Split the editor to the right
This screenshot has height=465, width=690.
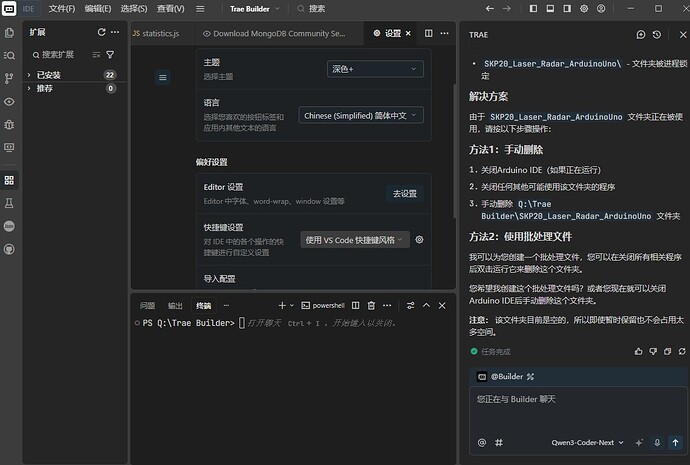point(428,33)
